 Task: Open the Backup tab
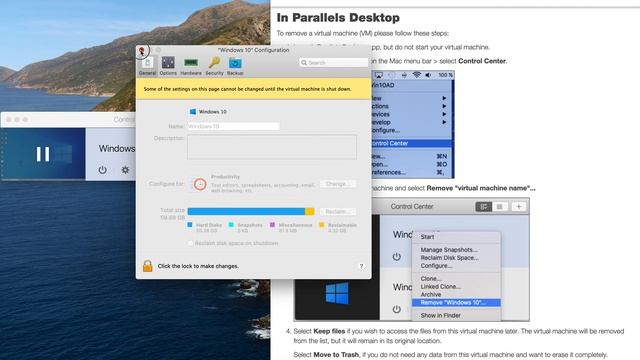235,66
